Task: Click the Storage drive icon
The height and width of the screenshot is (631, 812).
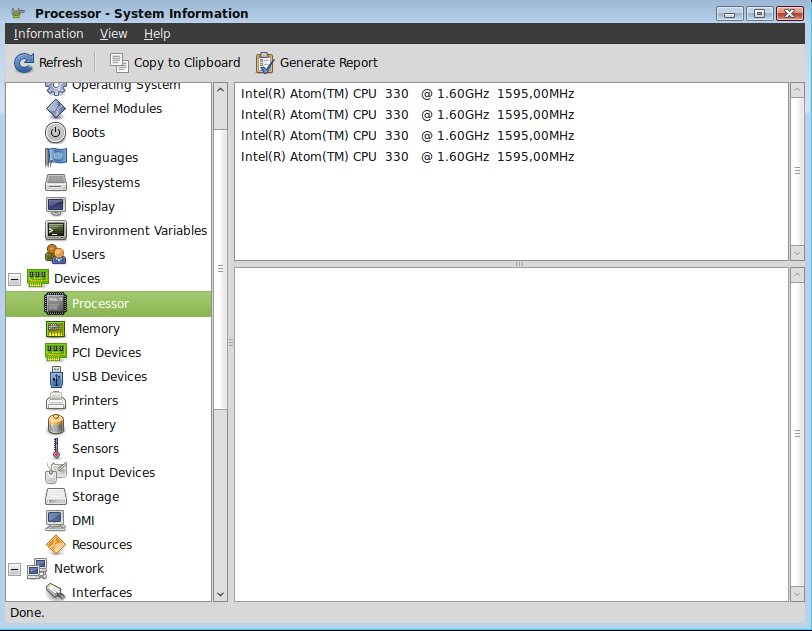Action: pyautogui.click(x=55, y=496)
